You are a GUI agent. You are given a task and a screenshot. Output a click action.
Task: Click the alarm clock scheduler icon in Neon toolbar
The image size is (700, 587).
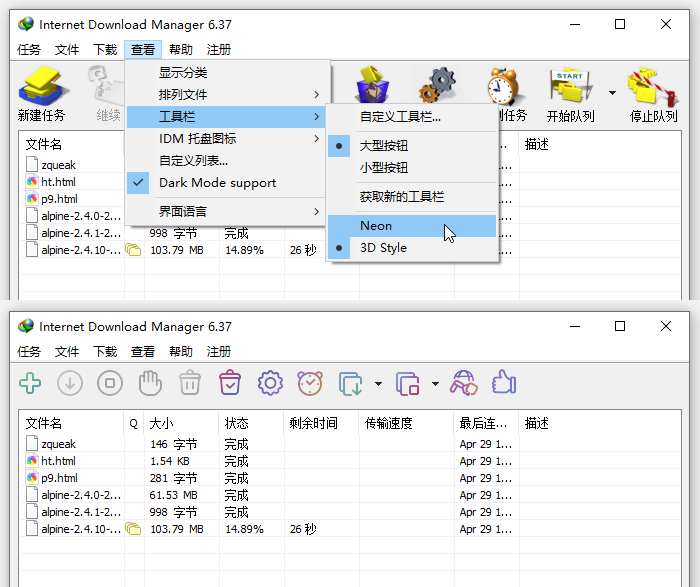pyautogui.click(x=310, y=383)
